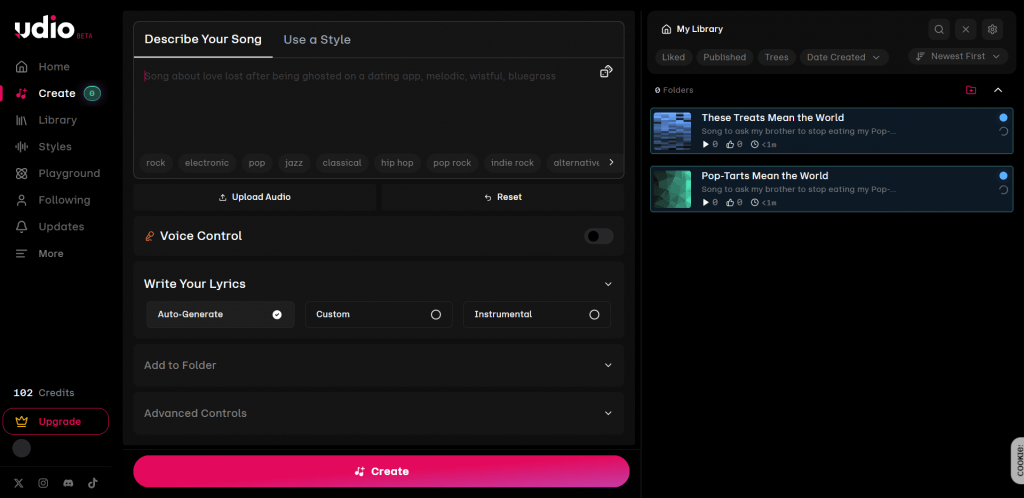Expand the Advanced Controls section

(379, 414)
